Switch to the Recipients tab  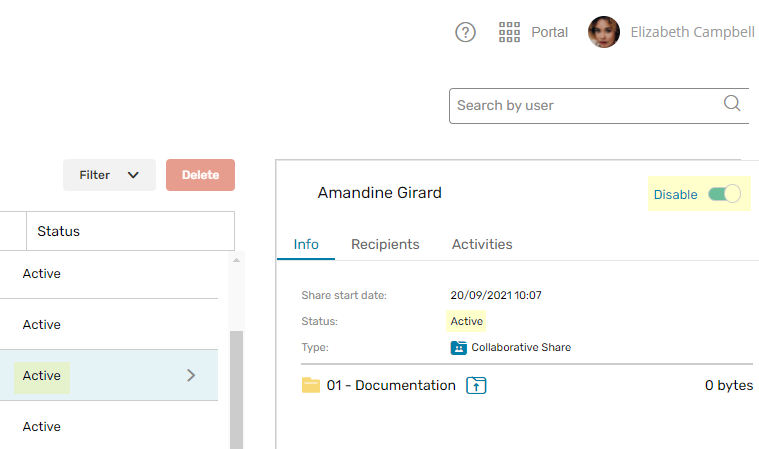[385, 244]
